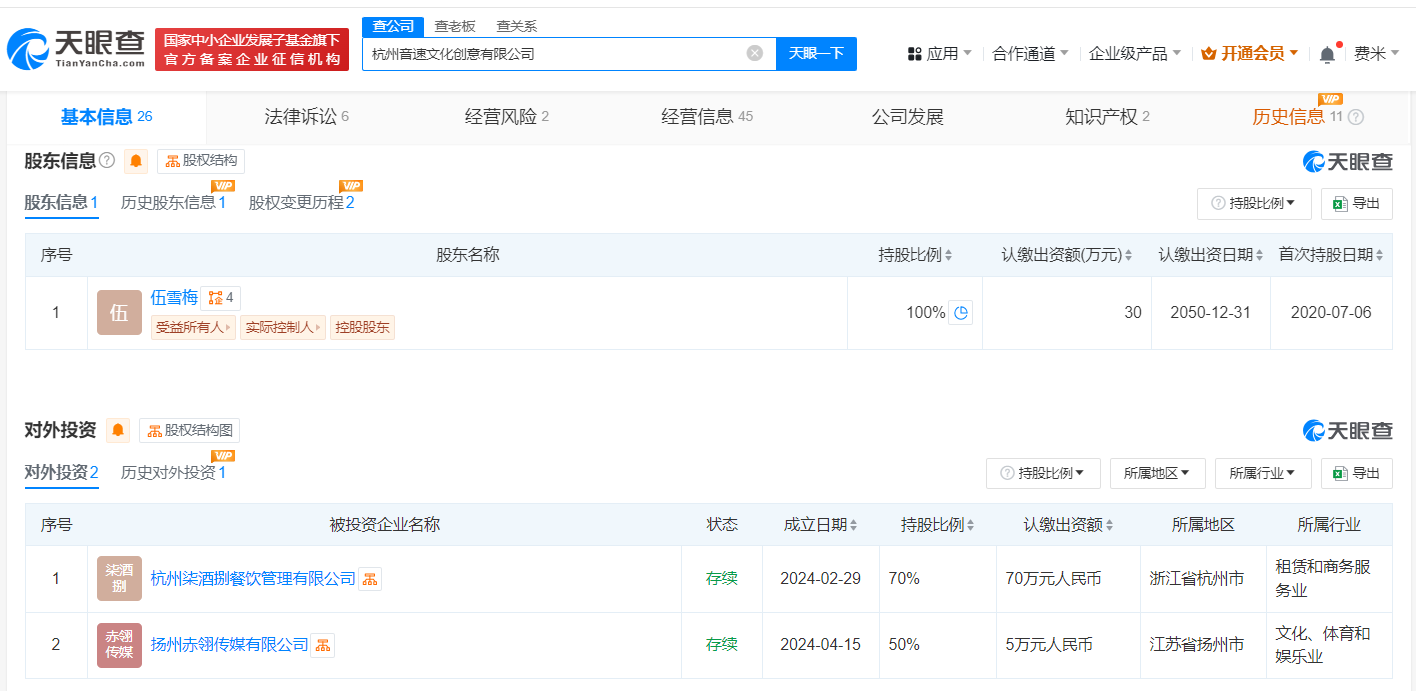Open the 公司发展 tab
Image resolution: width=1416 pixels, height=691 pixels.
tap(908, 117)
